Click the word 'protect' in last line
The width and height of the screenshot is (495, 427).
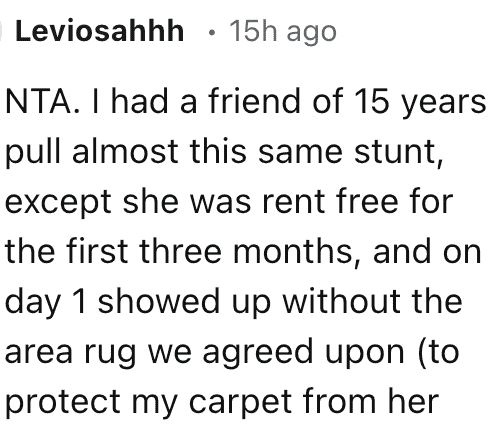pyautogui.click(x=63, y=402)
